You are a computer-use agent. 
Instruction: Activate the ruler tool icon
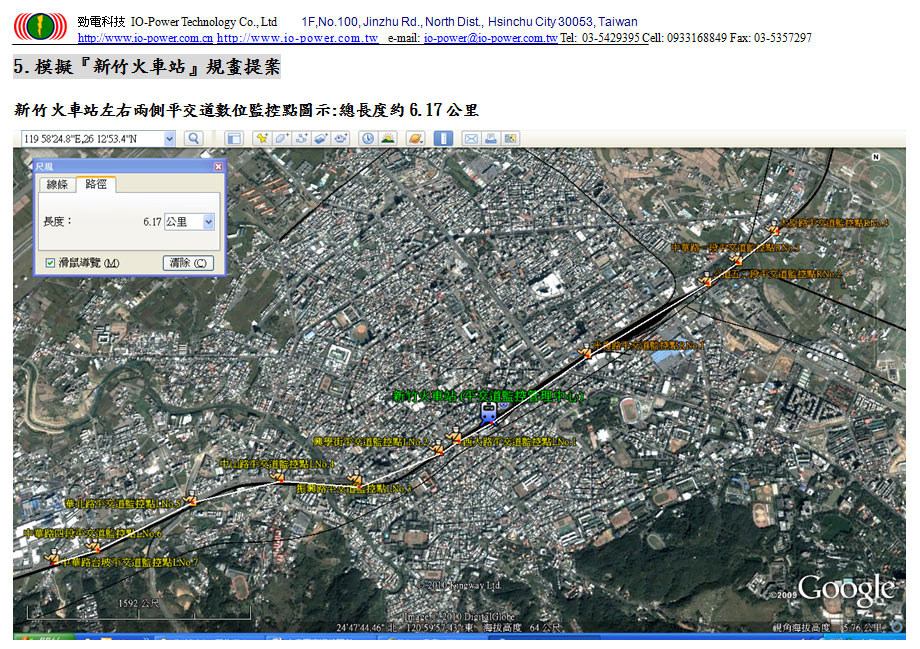point(443,138)
